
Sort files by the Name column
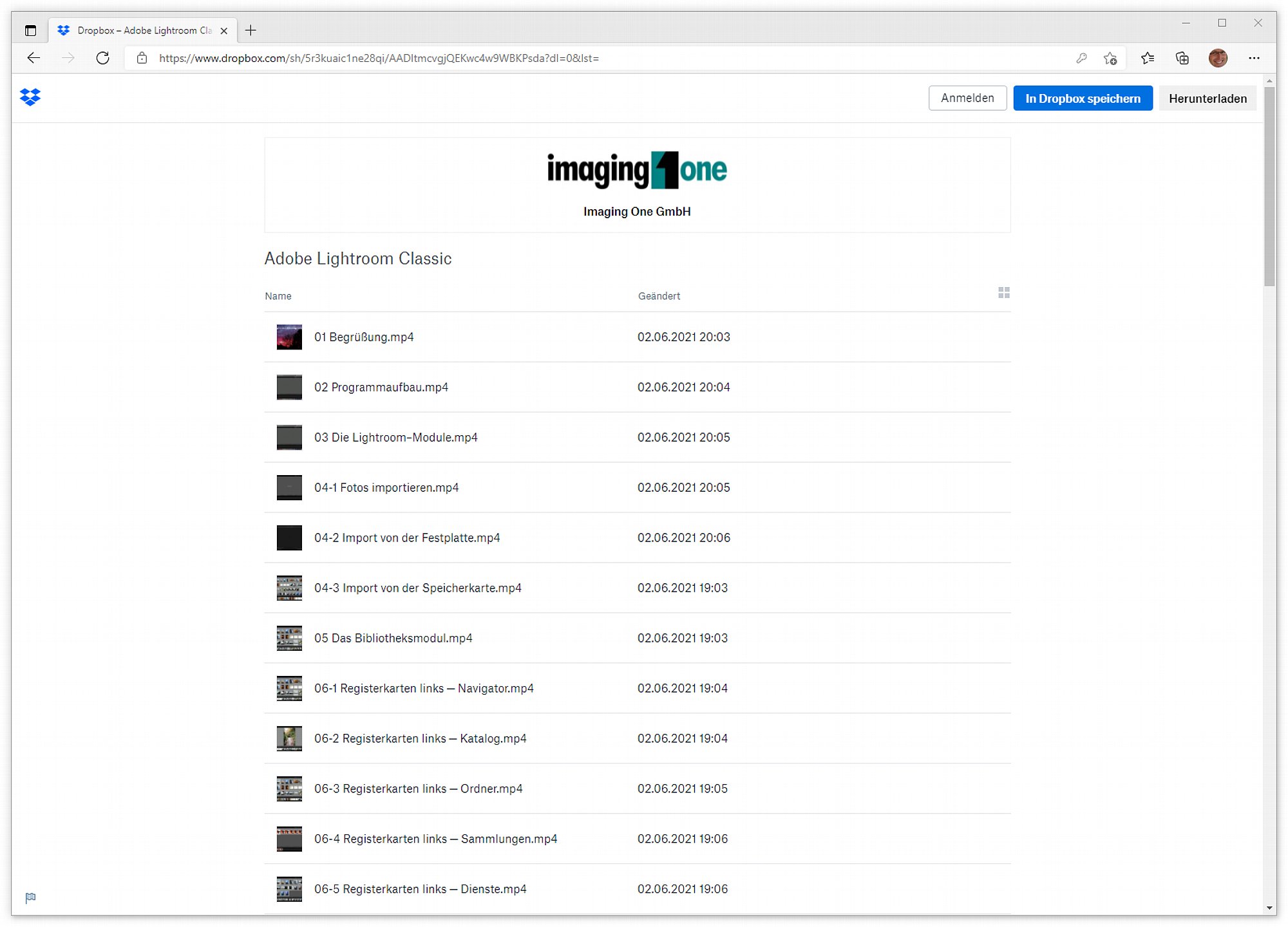pos(278,296)
